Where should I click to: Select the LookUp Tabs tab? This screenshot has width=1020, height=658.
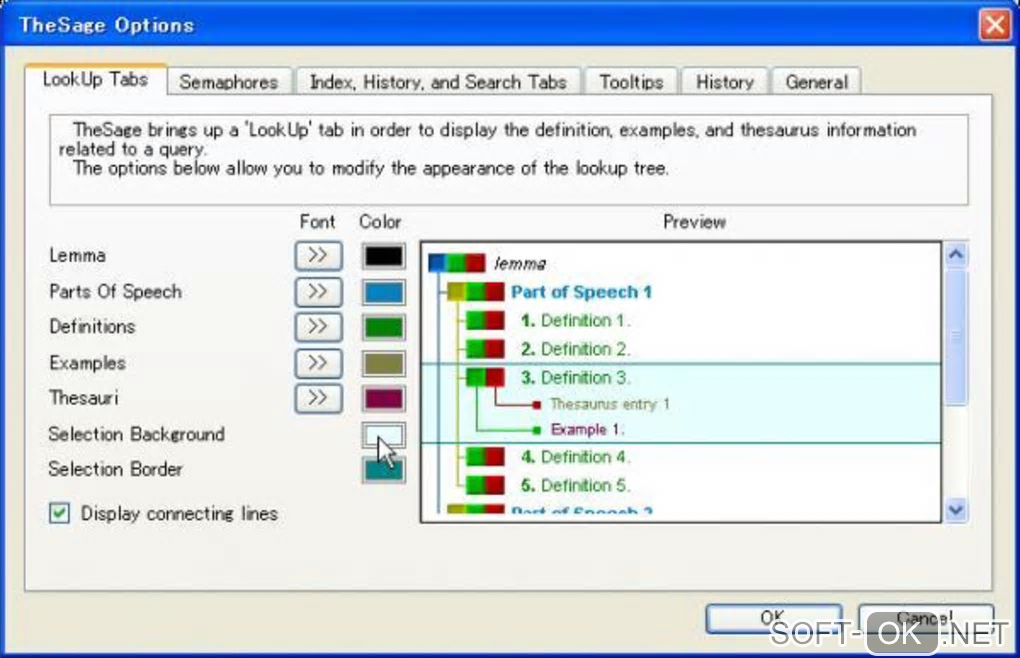click(x=96, y=79)
